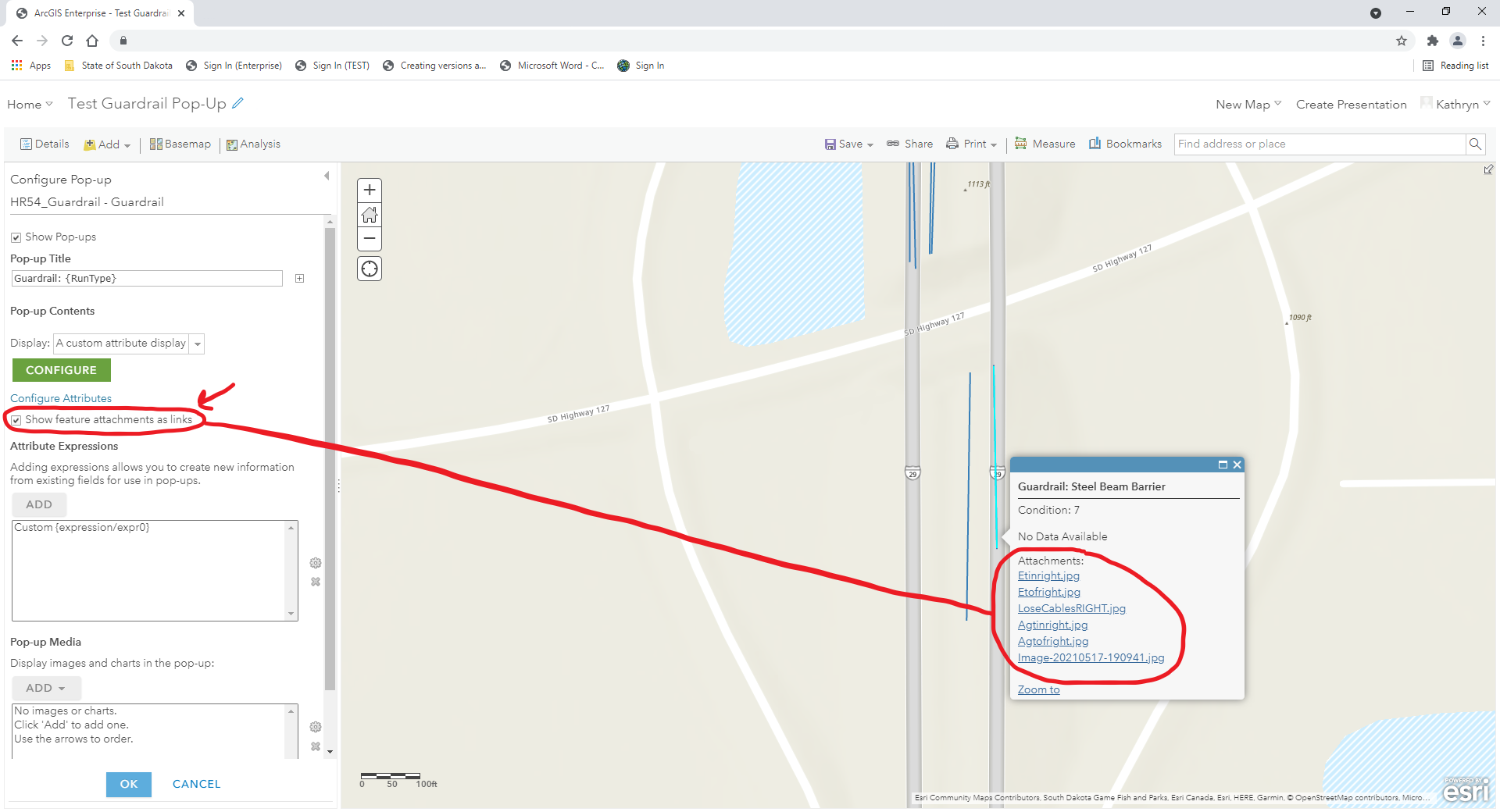Remove pop-up media item
The width and height of the screenshot is (1500, 812).
[316, 746]
